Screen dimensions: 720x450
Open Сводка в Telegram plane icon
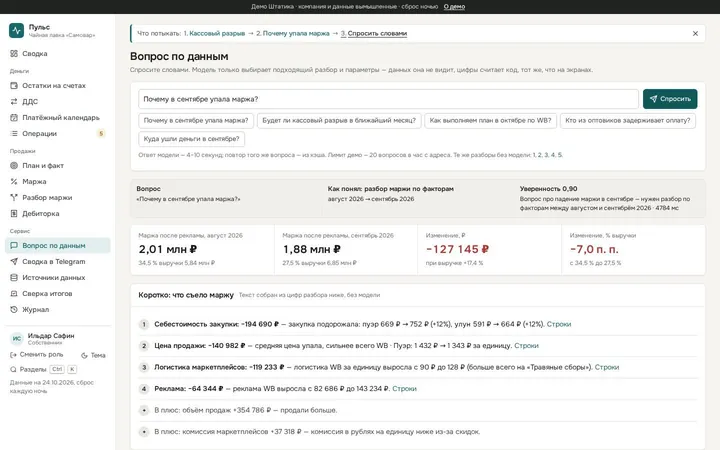click(14, 261)
